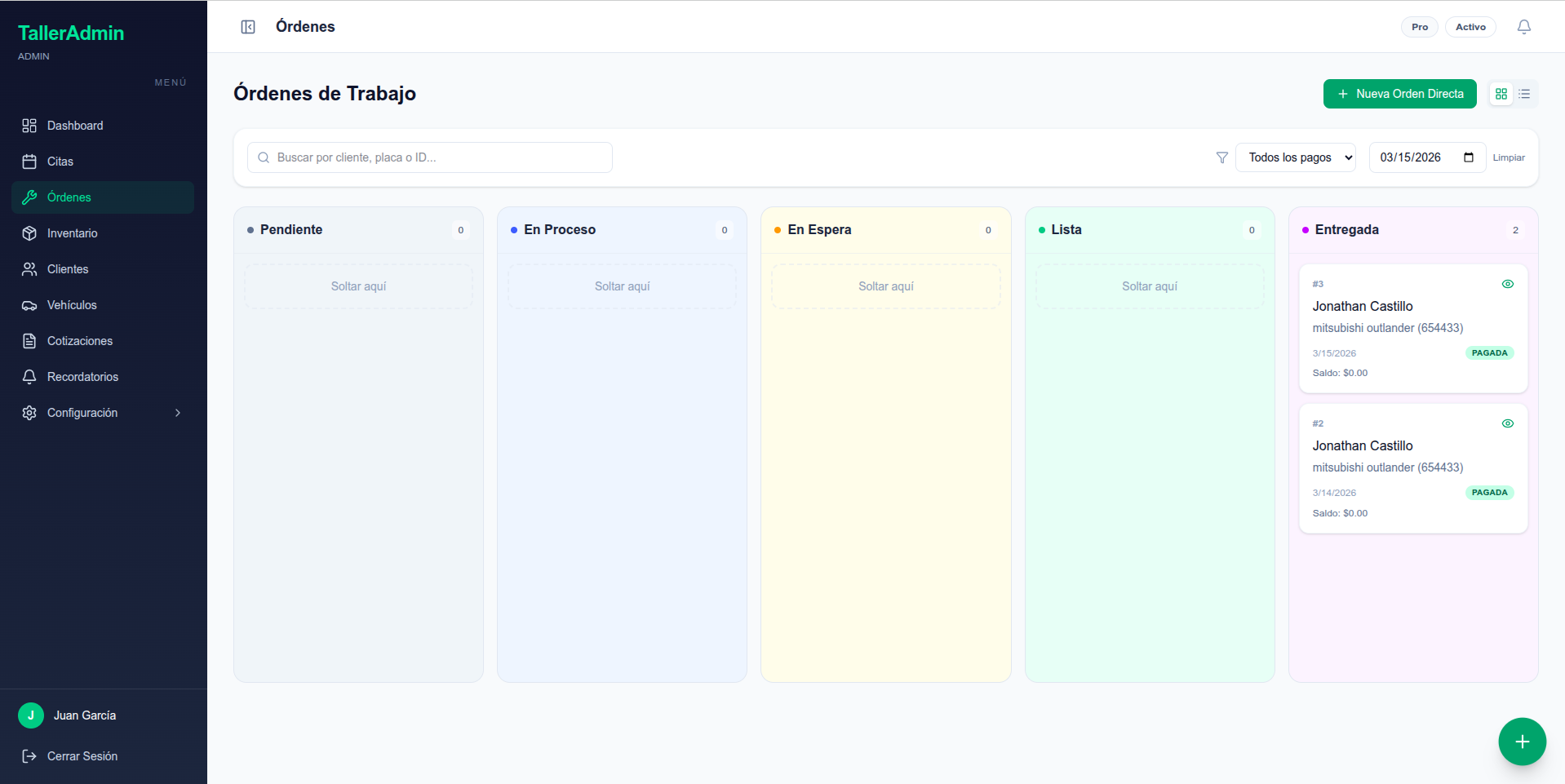Click the Configuración gear icon
Viewport: 1565px width, 784px height.
(x=29, y=413)
